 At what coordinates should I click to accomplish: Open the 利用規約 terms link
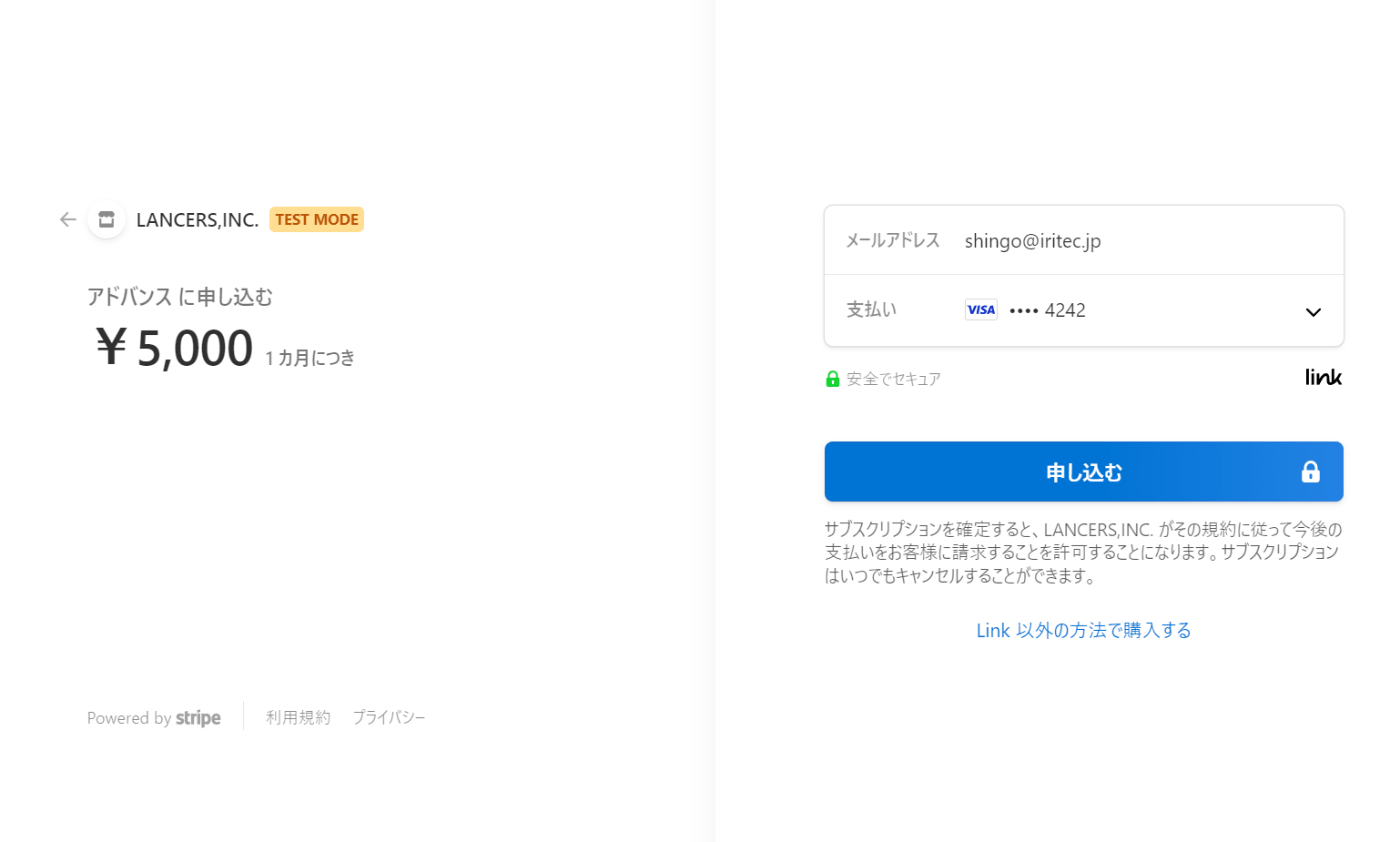tap(298, 718)
